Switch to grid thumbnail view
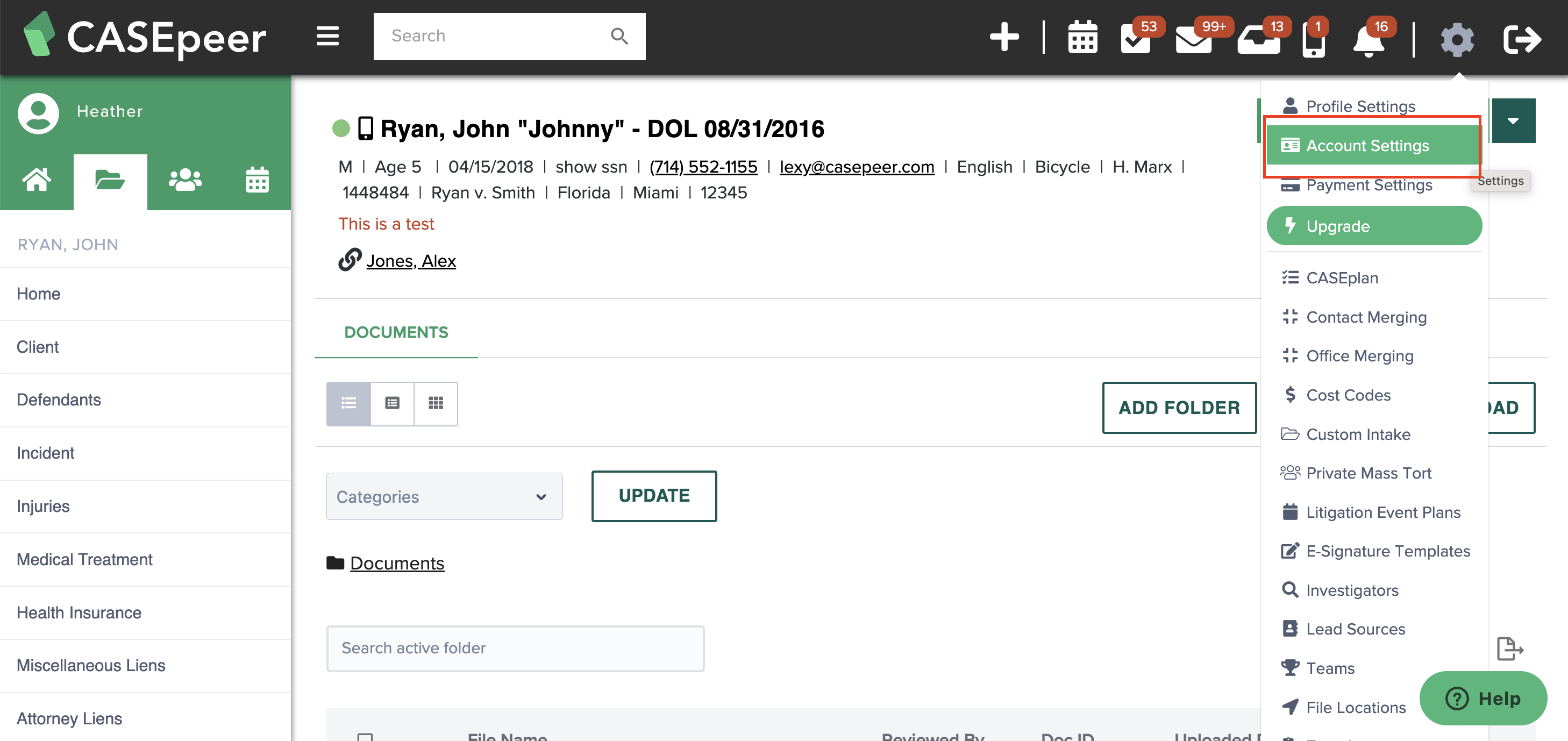 [435, 403]
